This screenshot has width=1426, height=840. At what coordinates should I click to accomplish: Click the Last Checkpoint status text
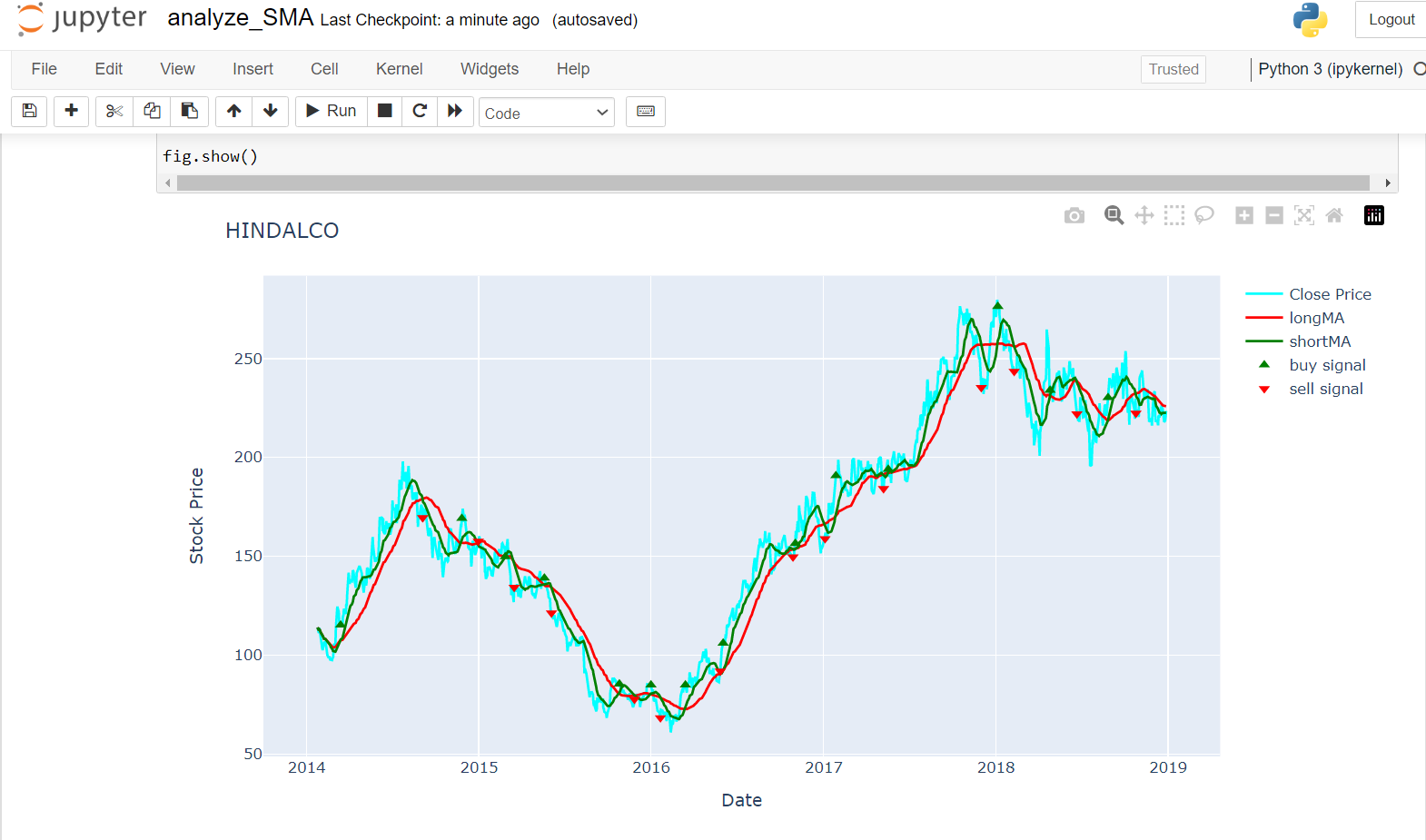(x=430, y=20)
